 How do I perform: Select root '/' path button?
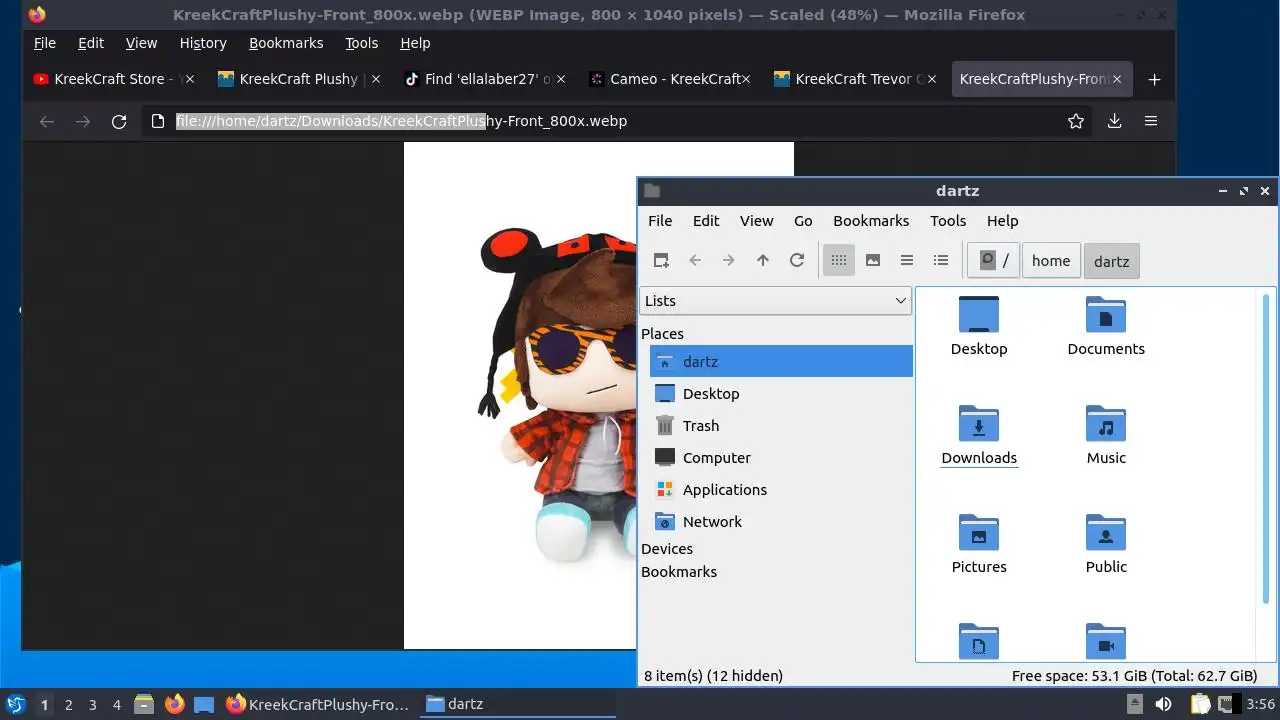pos(994,261)
